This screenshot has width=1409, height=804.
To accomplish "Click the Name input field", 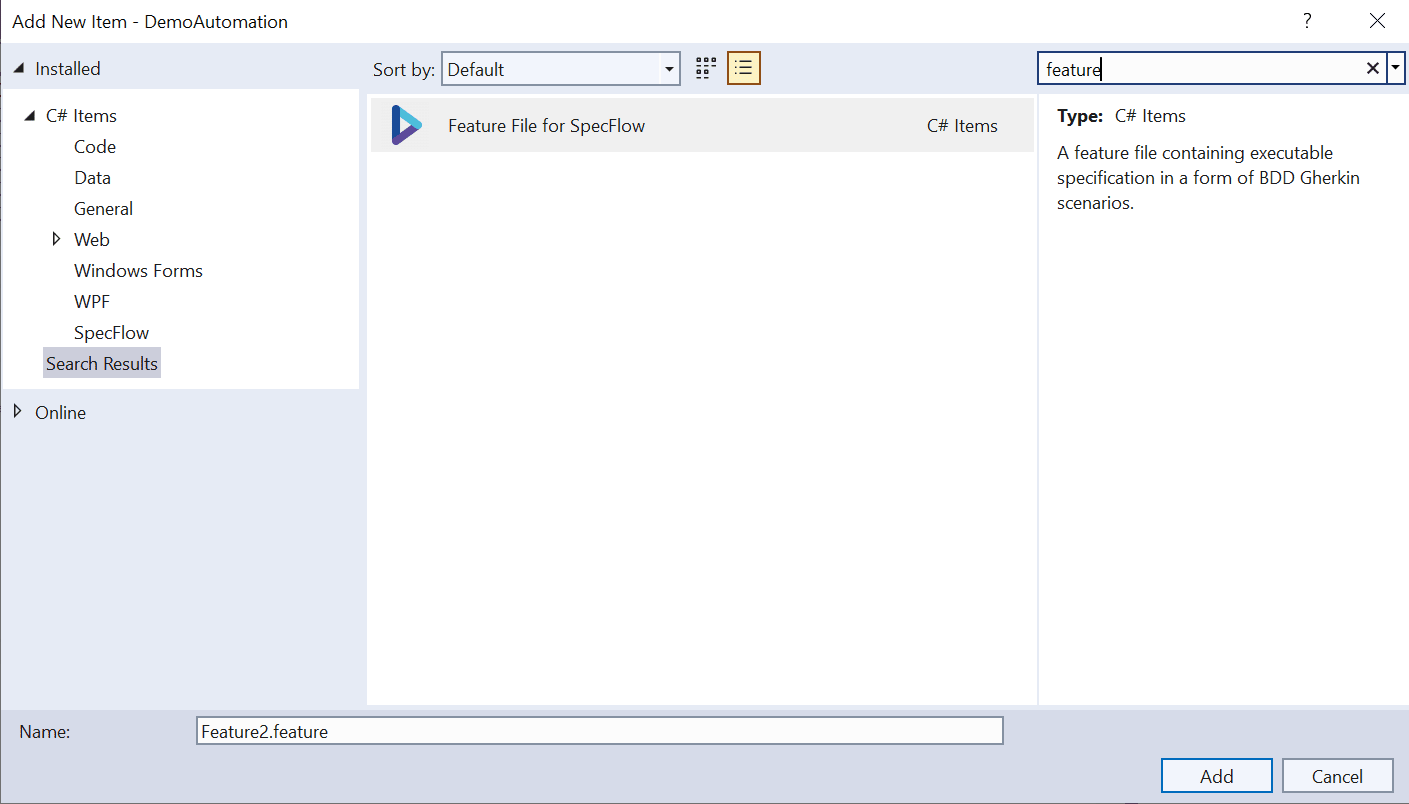I will point(600,731).
